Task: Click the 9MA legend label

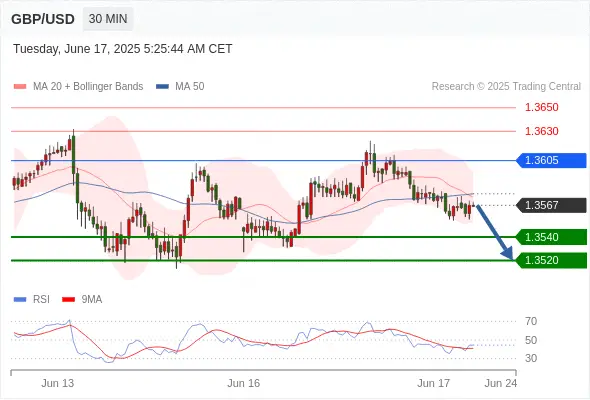Action: tap(92, 300)
